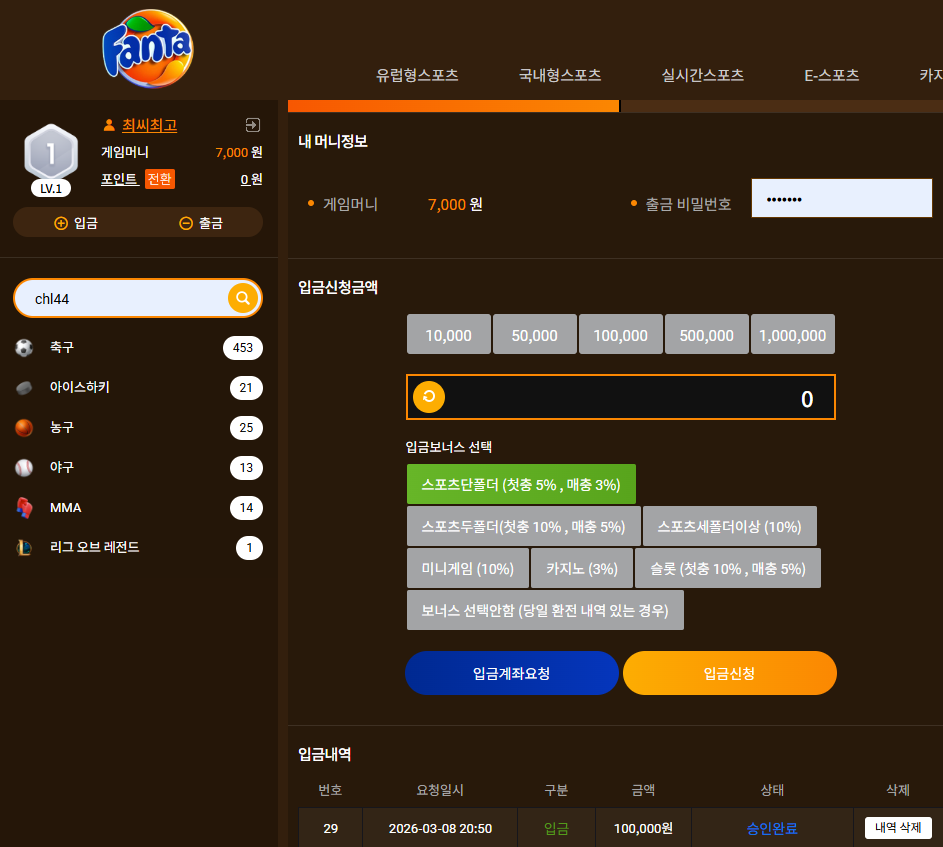Select the MMA glove icon
The width and height of the screenshot is (943, 847).
(24, 508)
